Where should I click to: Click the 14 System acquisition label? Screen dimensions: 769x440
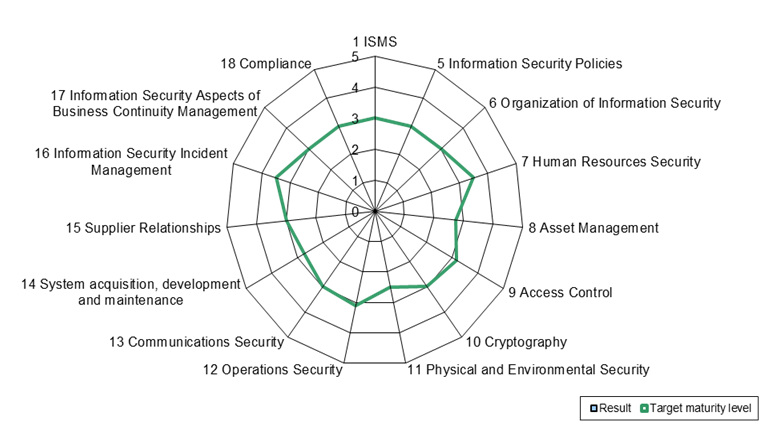[130, 292]
